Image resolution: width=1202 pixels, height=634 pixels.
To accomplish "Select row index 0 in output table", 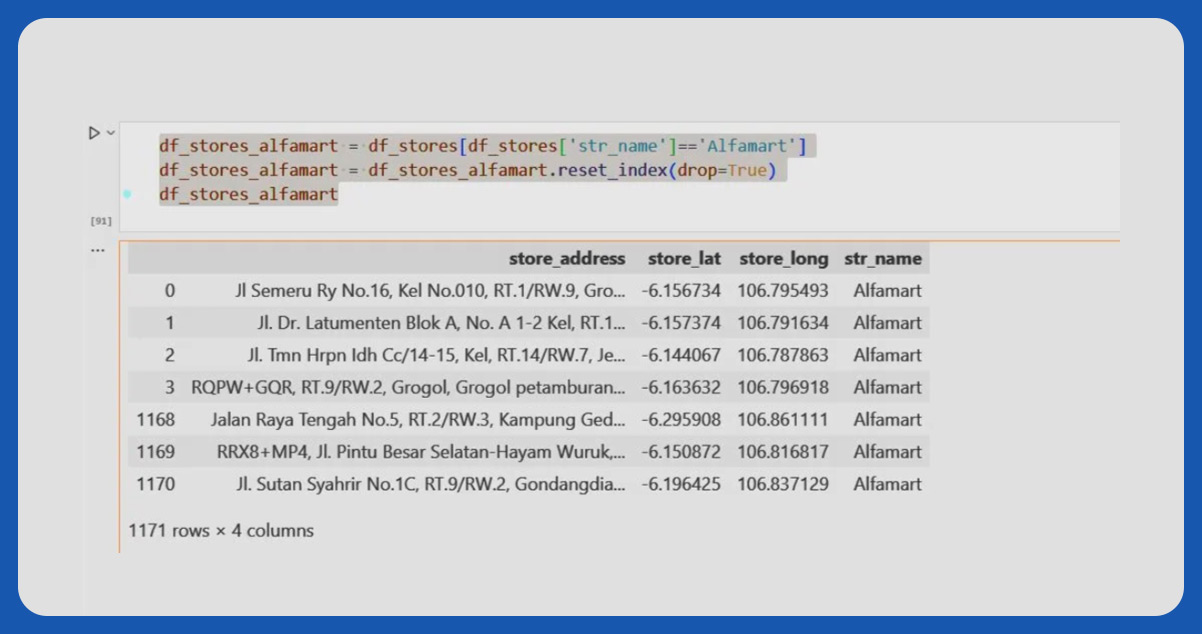I will point(169,291).
